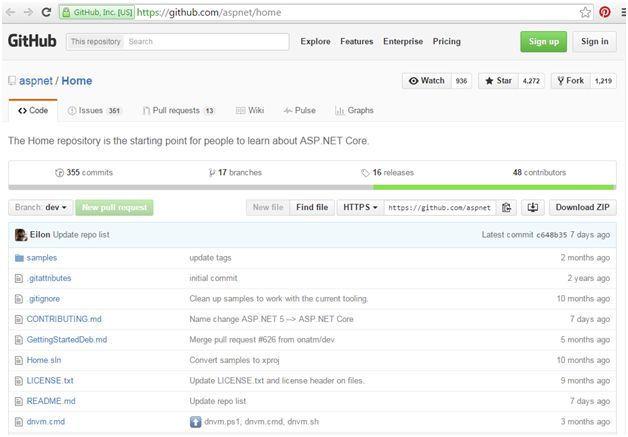Click the up-arrow emoji in dnvm commit message
The height and width of the screenshot is (437, 628).
pos(195,422)
